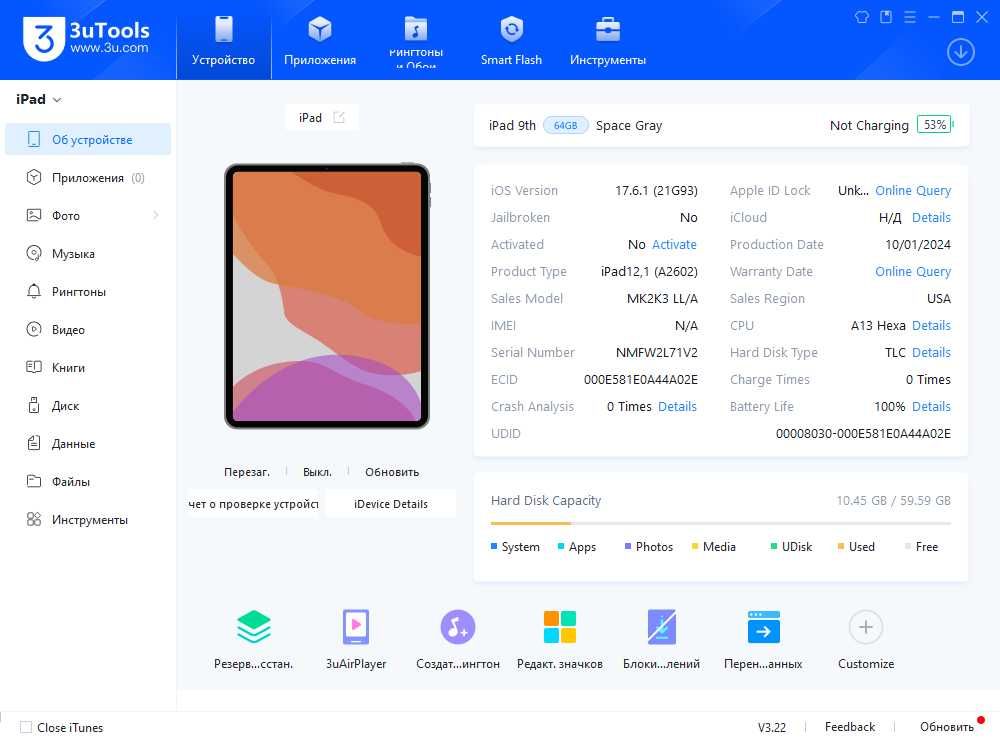Open CPU Details link
Viewport: 1000px width, 741px height.
[x=931, y=325]
